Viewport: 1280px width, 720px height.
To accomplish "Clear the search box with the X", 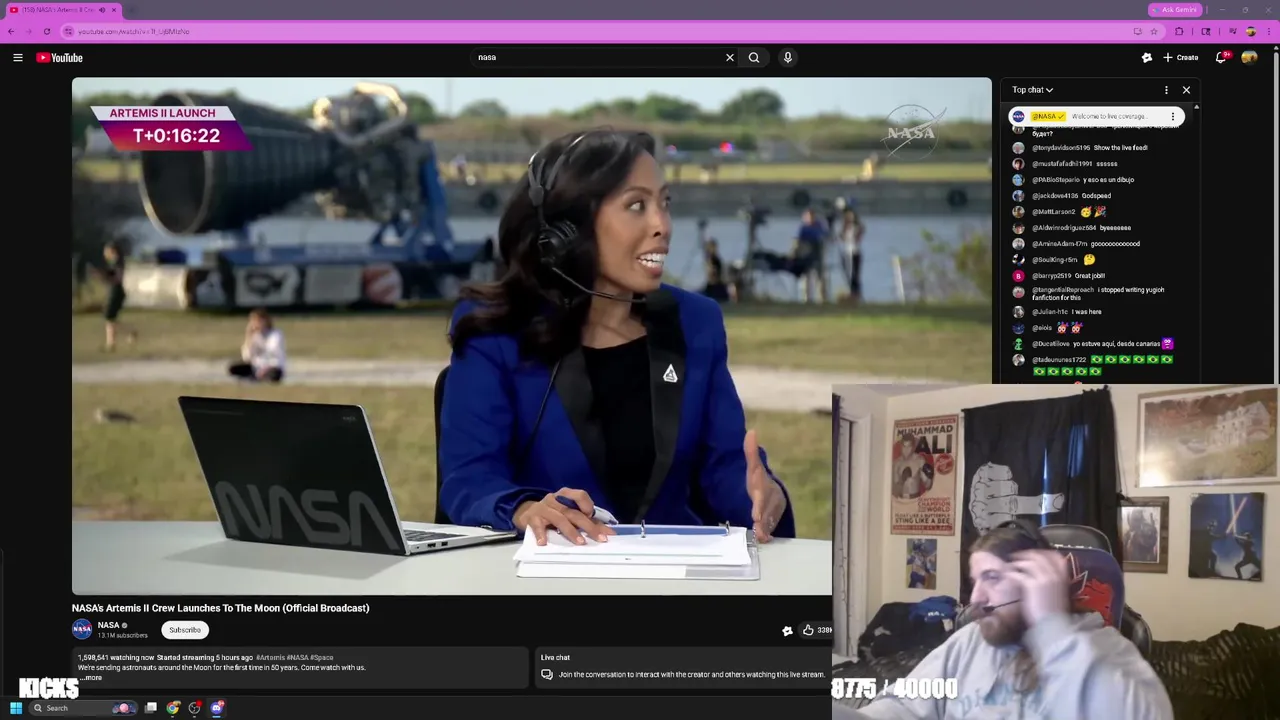I will (730, 58).
